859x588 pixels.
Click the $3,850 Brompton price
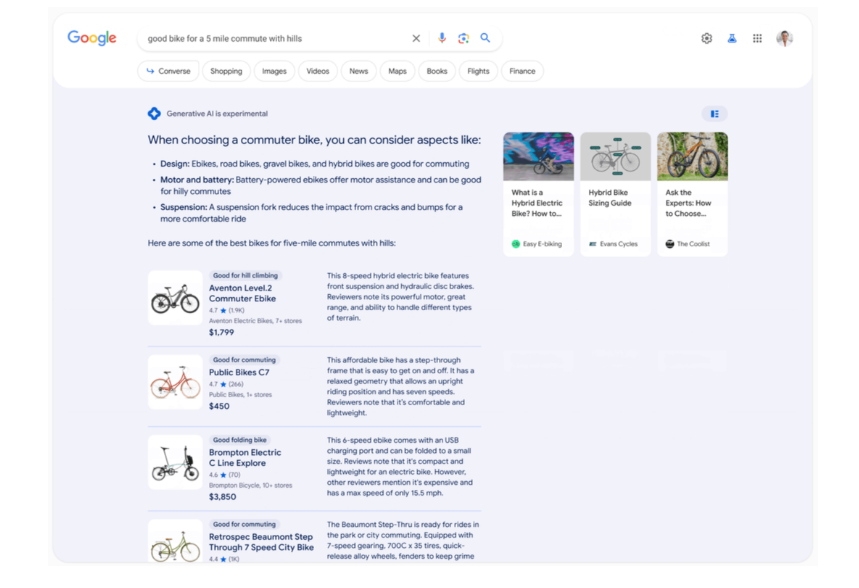point(222,496)
